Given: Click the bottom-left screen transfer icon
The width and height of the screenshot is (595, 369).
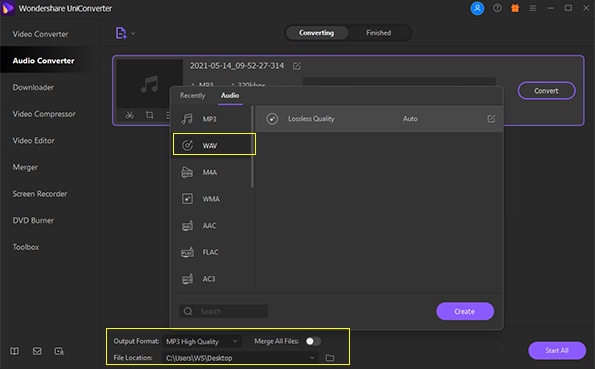Looking at the screenshot, I should point(59,351).
